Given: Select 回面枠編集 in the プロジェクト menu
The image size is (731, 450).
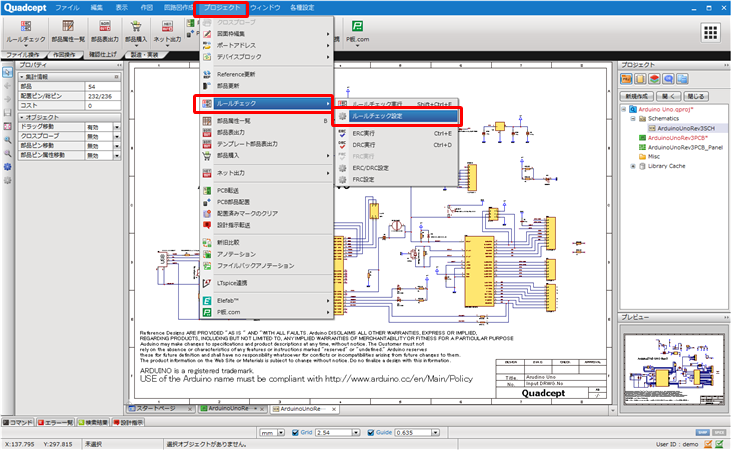Looking at the screenshot, I should (x=266, y=34).
